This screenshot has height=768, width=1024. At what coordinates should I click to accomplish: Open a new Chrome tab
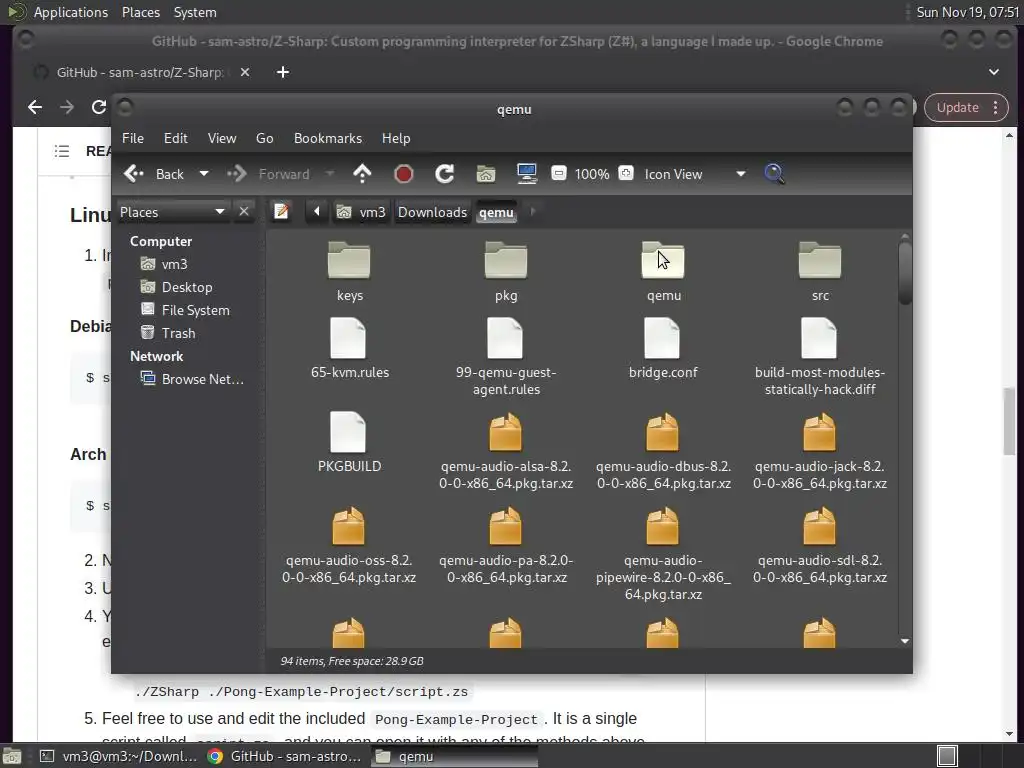[283, 72]
